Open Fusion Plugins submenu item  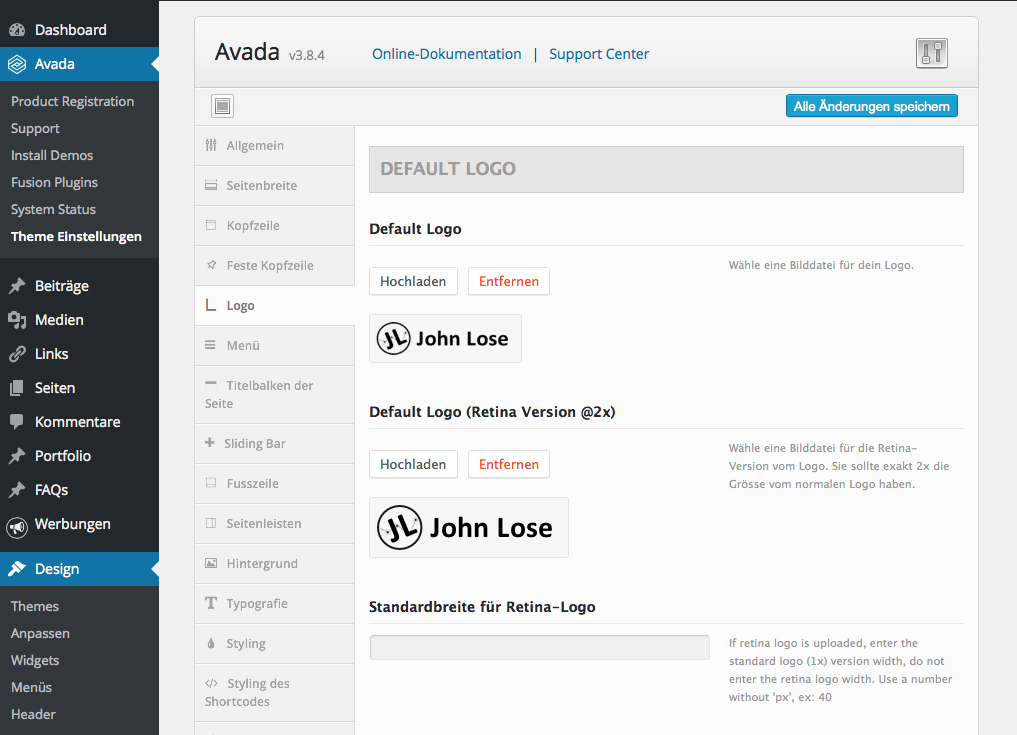54,183
